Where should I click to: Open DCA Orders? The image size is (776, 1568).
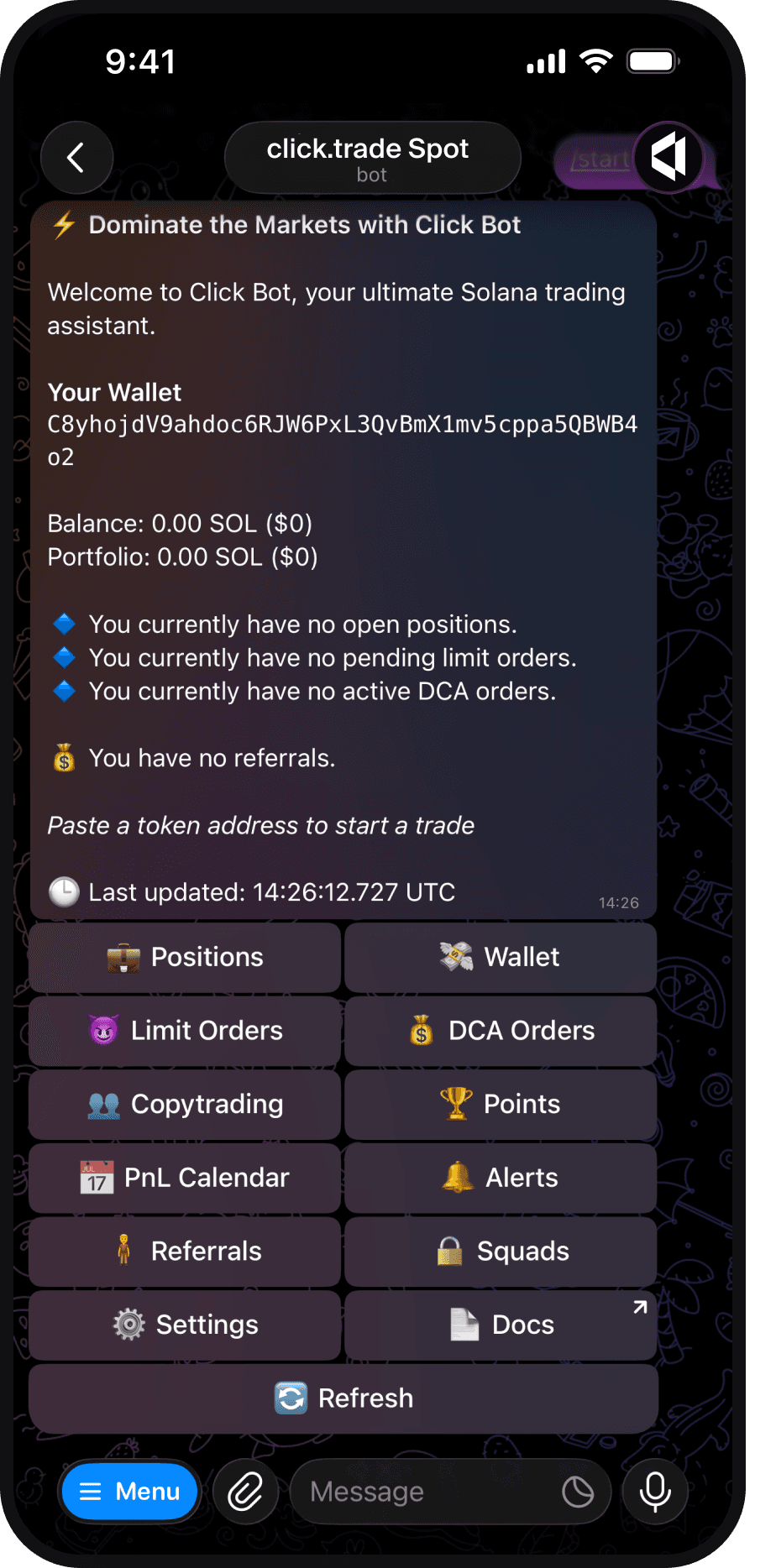coord(500,1030)
